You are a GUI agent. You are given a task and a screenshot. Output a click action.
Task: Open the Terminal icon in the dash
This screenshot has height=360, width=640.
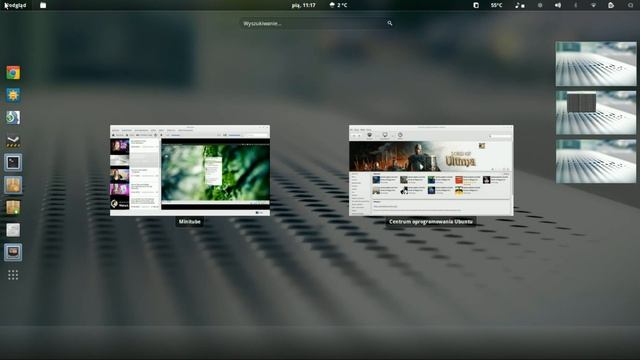tap(13, 163)
